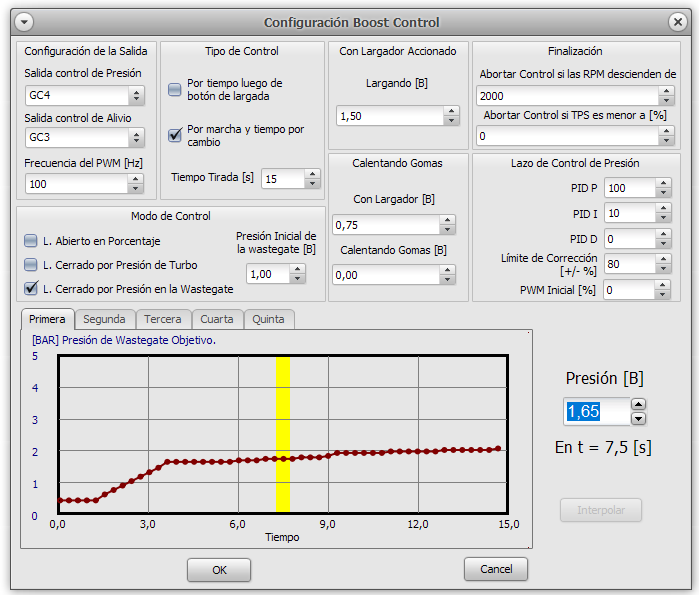Decrease Con Largador [B] value

(x=447, y=230)
